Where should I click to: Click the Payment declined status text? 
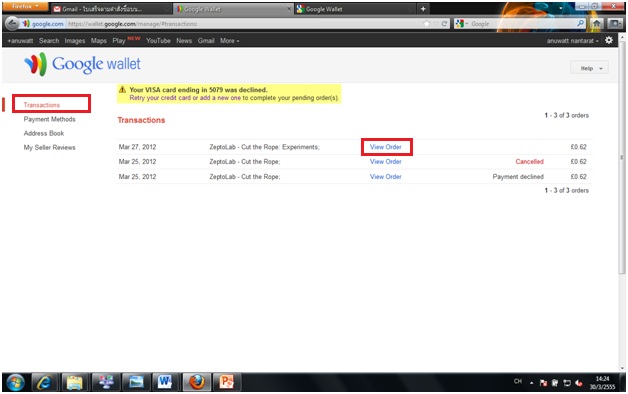coord(518,177)
